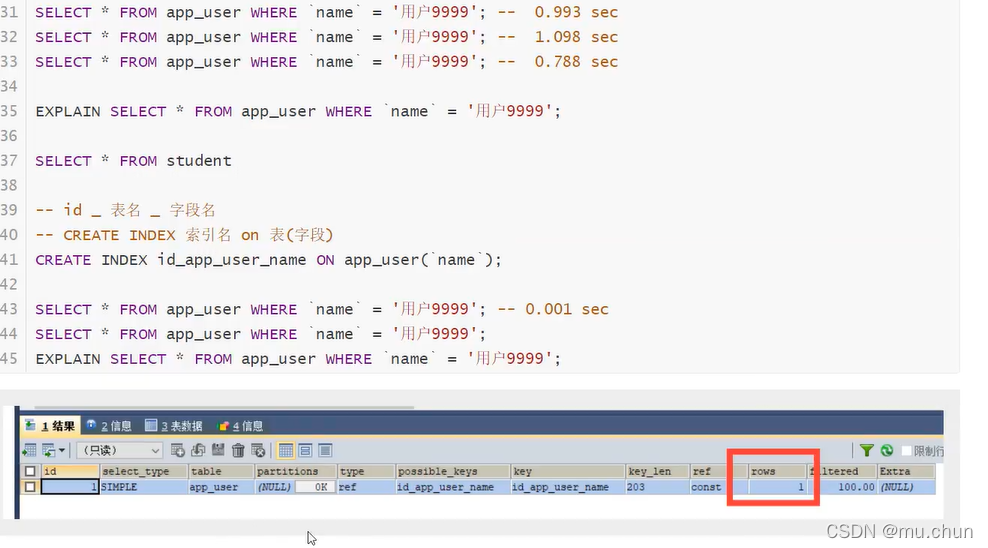Open the 4 信息 info tab
Viewport: 988px width, 548px height.
(x=239, y=426)
